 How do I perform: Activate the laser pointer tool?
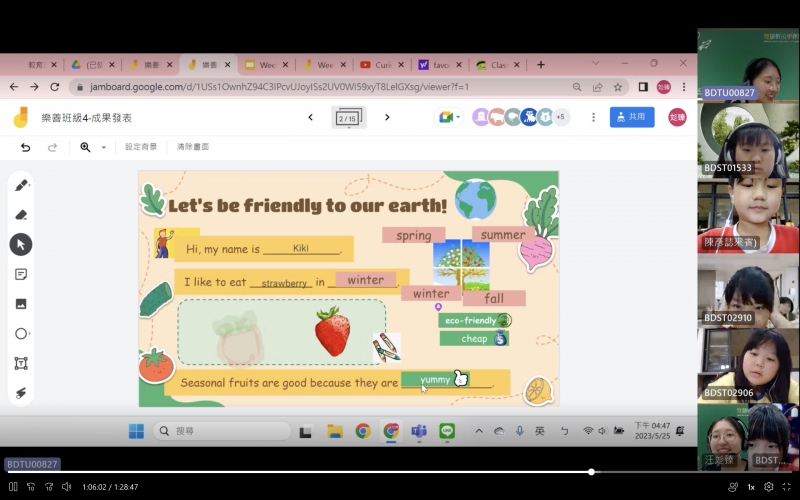[x=21, y=393]
